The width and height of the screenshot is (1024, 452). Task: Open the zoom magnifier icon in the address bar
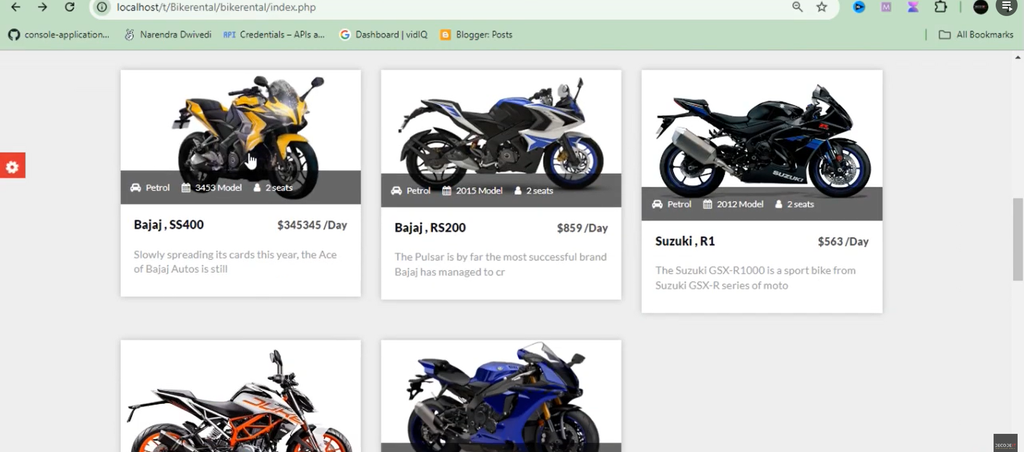[797, 7]
